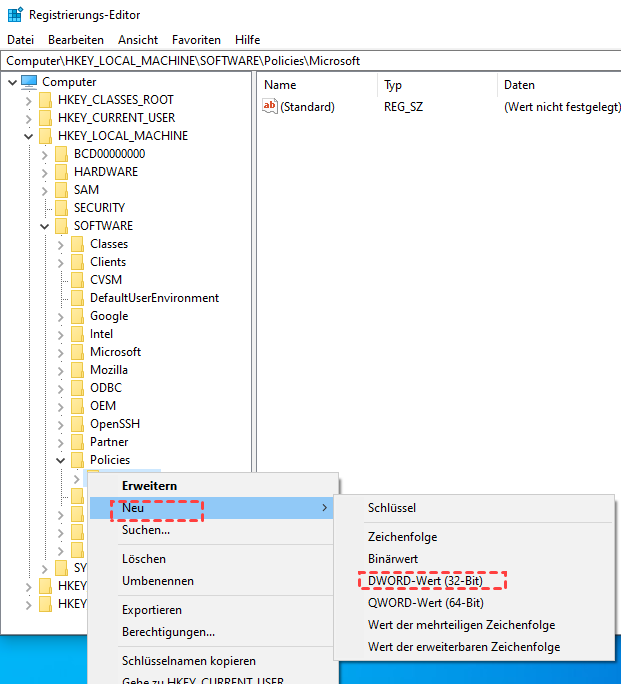Click the HKEY_CLASSES_ROOT folder icon
The height and width of the screenshot is (684, 621).
pyautogui.click(x=46, y=100)
